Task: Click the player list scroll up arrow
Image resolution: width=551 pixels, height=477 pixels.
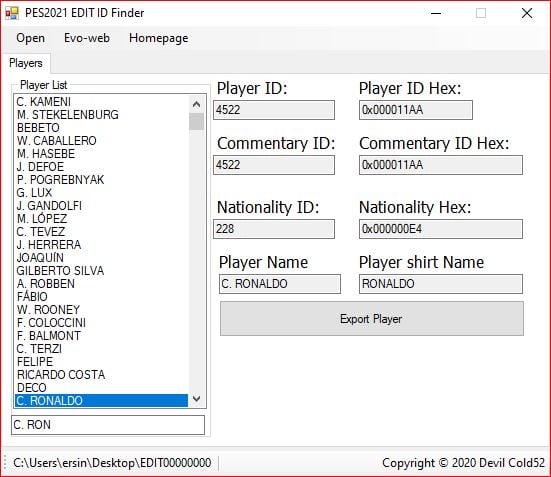Action: pos(196,104)
